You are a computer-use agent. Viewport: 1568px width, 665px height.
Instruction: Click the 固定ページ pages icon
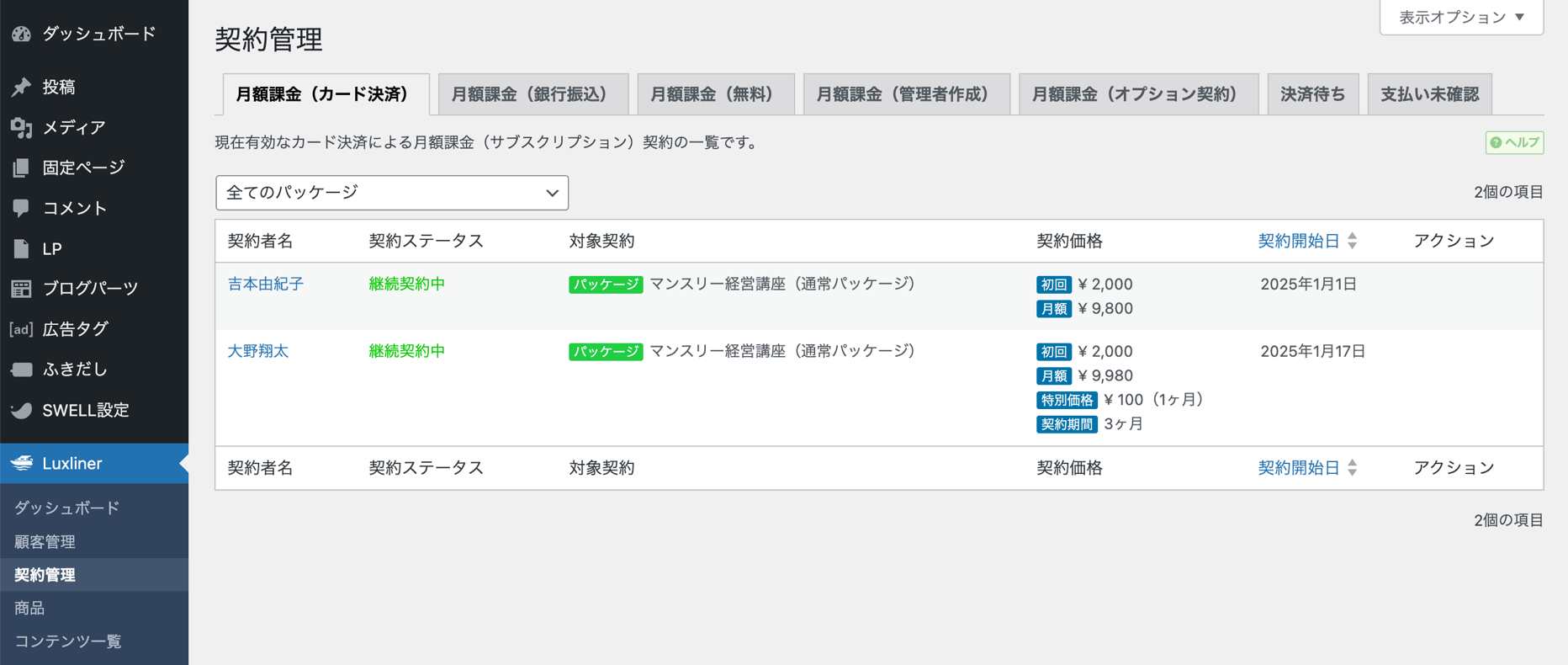click(x=21, y=168)
